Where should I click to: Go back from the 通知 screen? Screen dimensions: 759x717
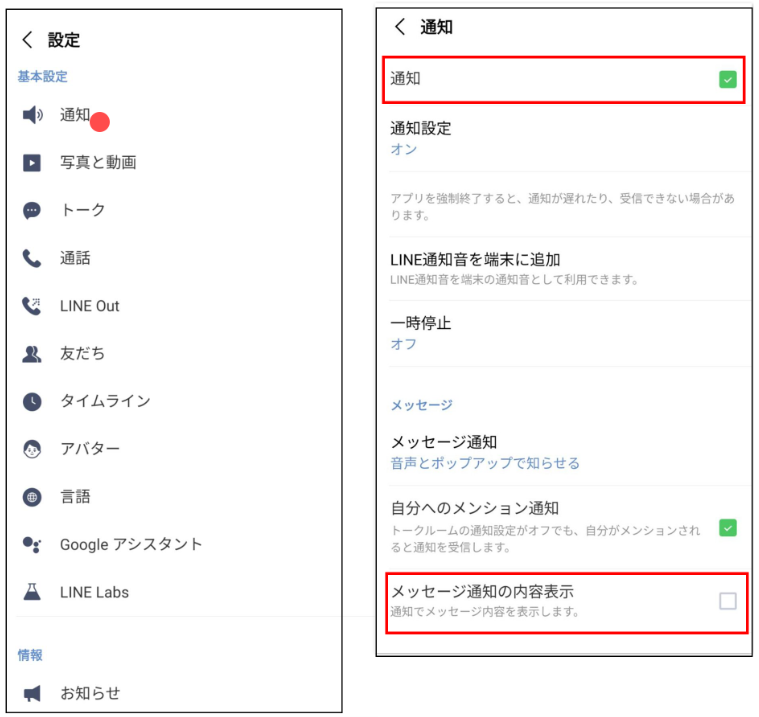400,27
